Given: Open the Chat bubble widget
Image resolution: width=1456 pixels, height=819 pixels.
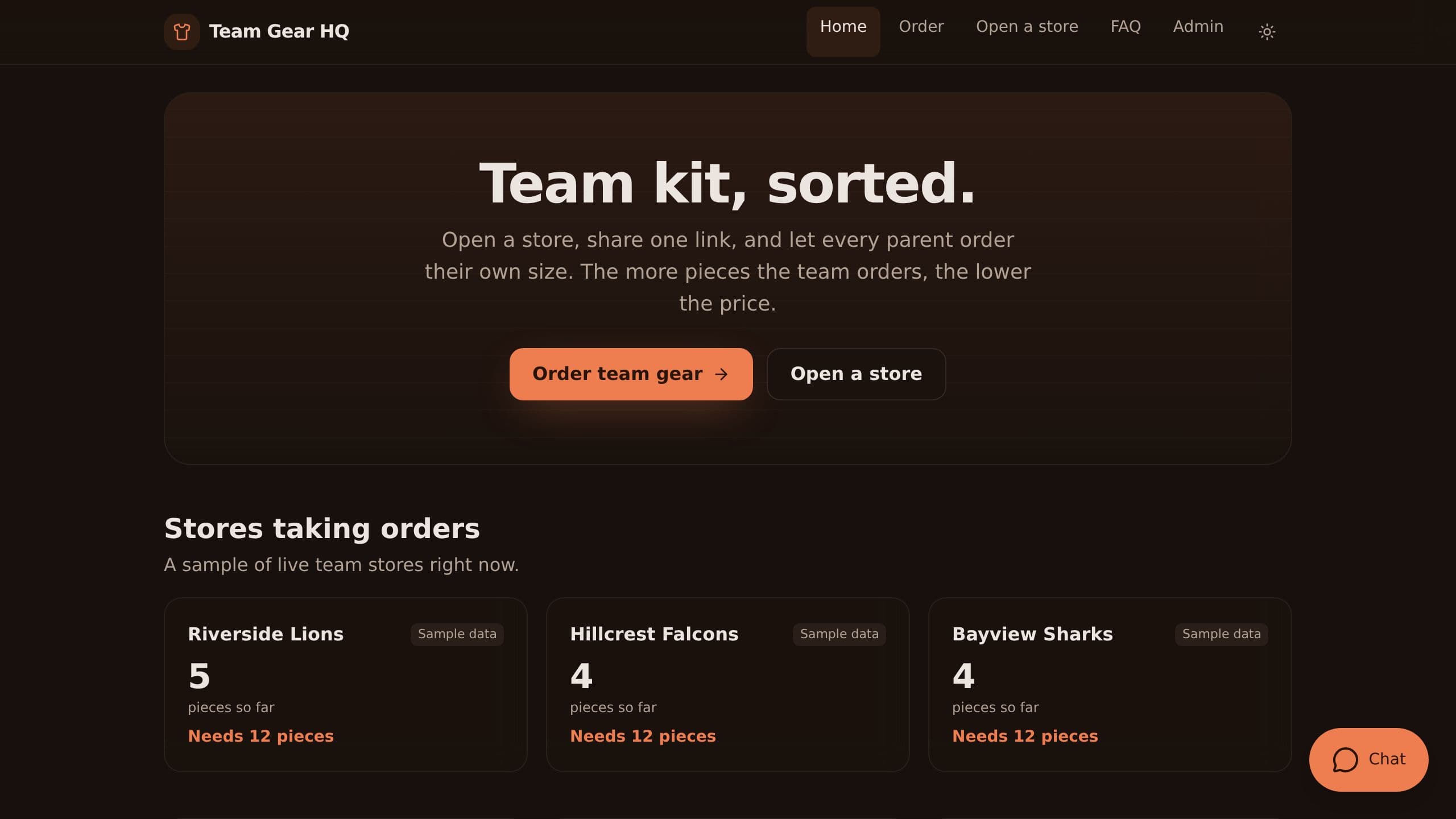Looking at the screenshot, I should point(1368,759).
